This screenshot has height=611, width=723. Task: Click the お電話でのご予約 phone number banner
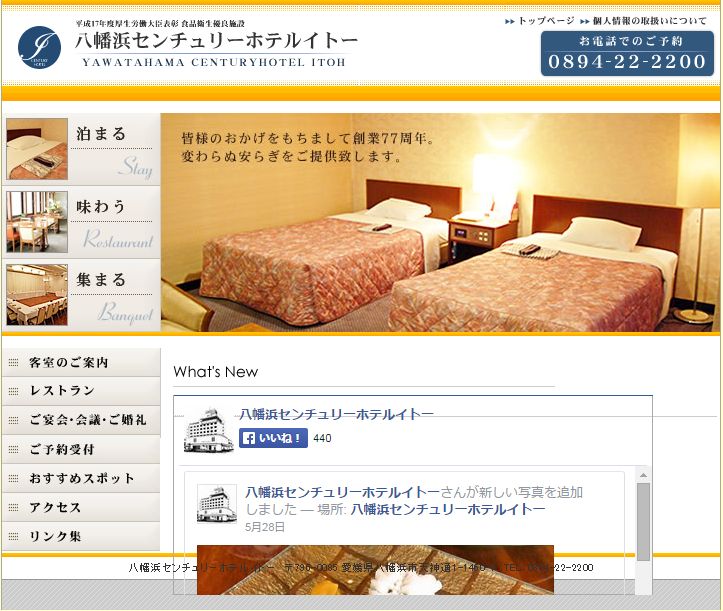pyautogui.click(x=628, y=53)
